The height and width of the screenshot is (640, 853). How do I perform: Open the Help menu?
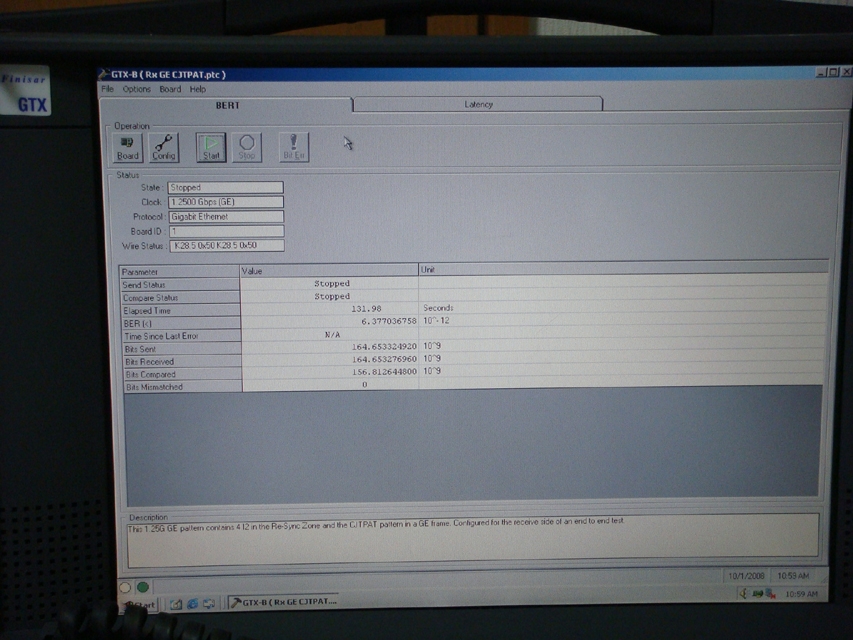197,89
